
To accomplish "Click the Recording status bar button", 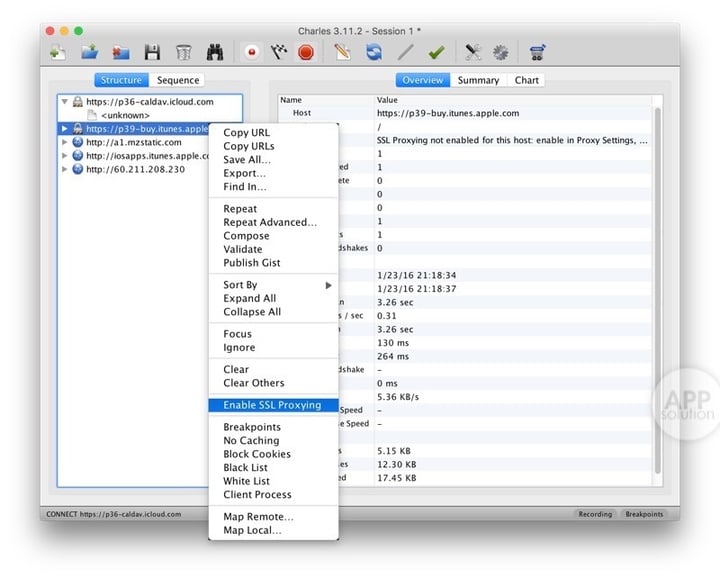I will click(594, 514).
